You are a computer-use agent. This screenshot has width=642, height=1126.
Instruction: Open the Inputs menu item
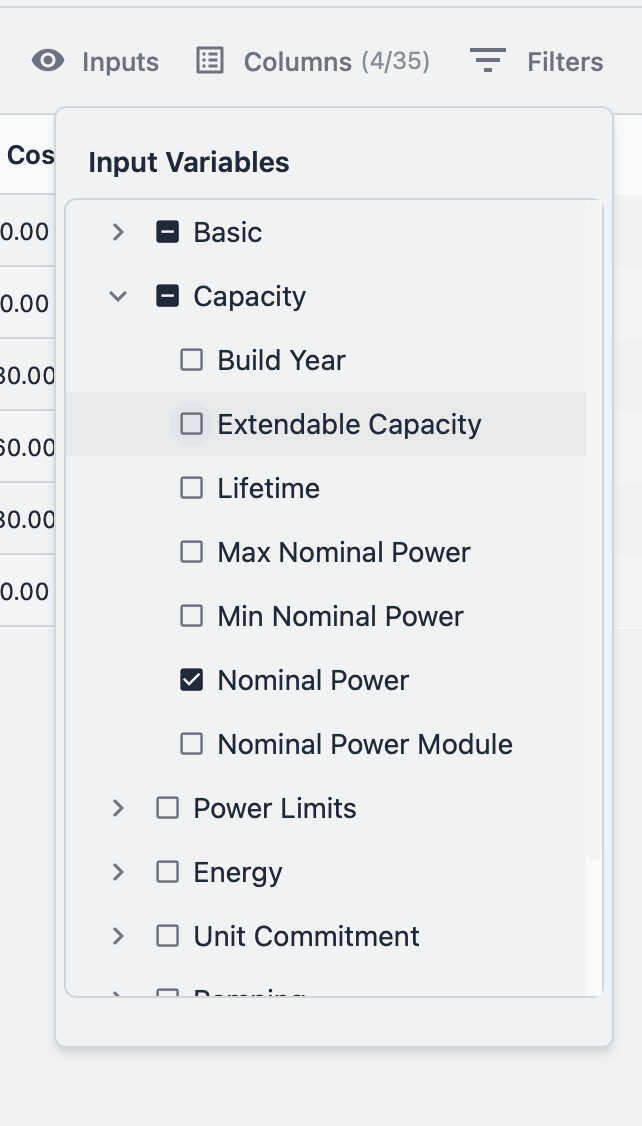[x=120, y=61]
